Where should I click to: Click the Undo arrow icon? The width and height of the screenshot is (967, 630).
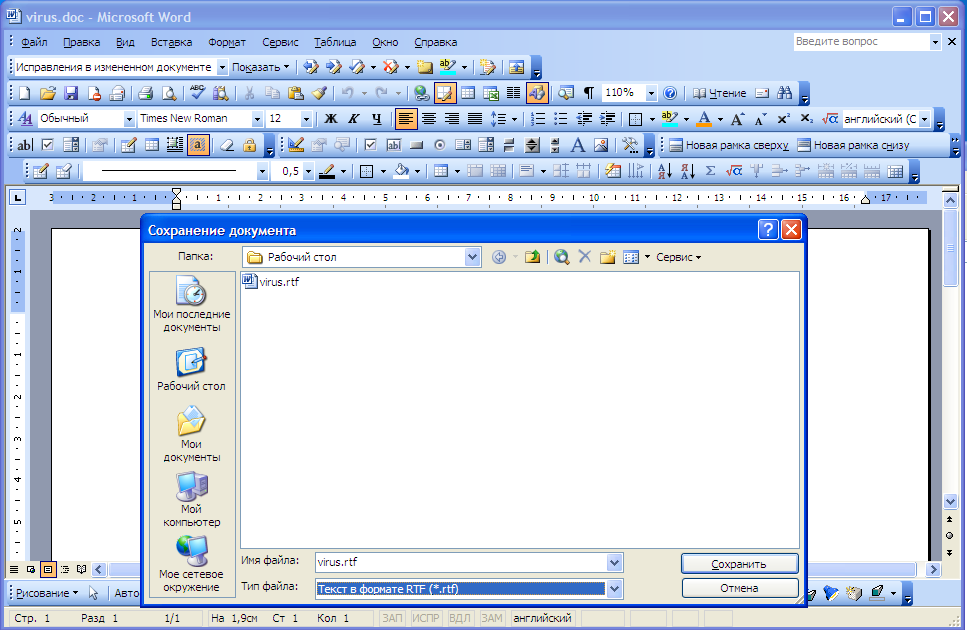[x=348, y=93]
